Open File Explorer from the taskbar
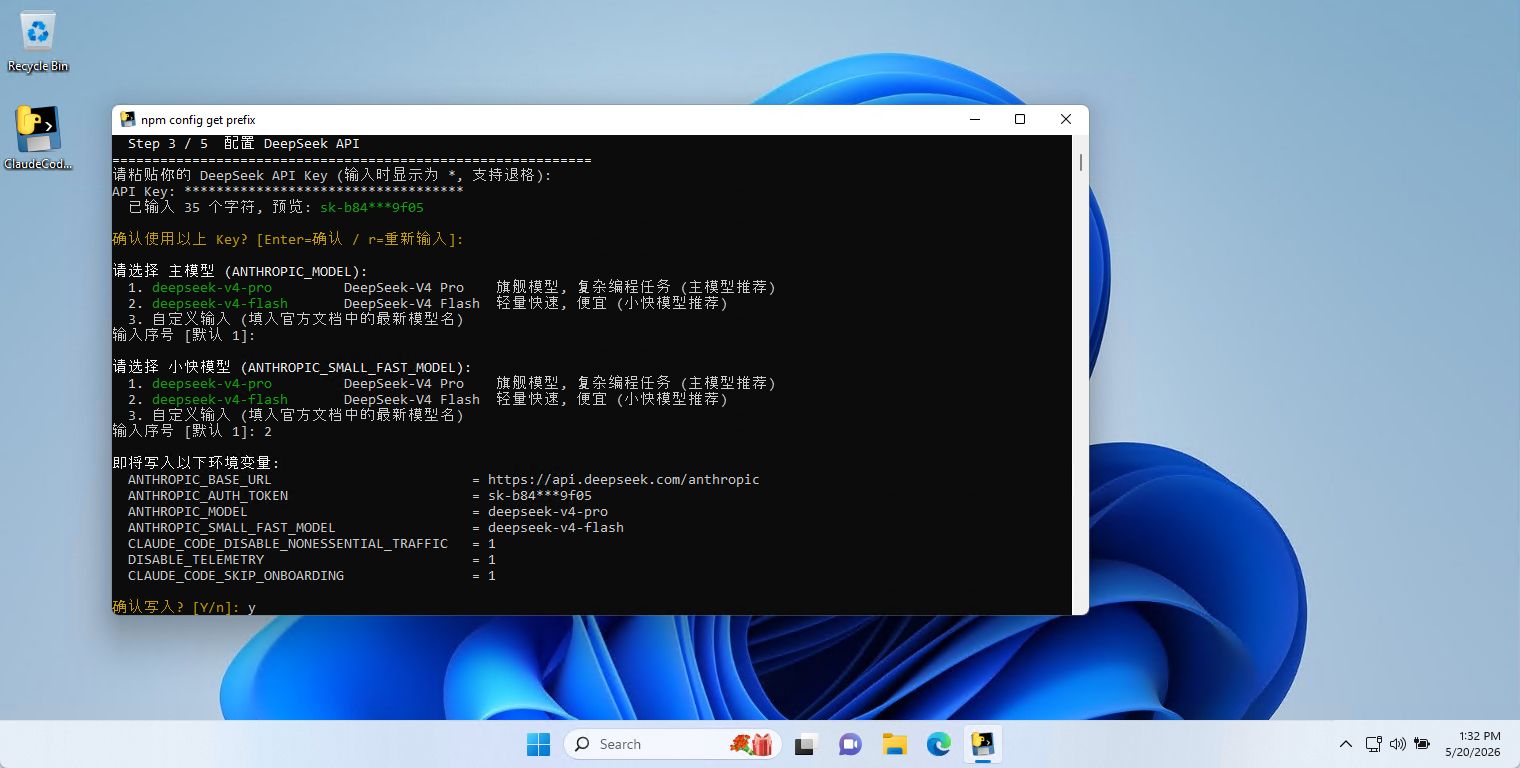This screenshot has width=1520, height=768. click(x=894, y=744)
